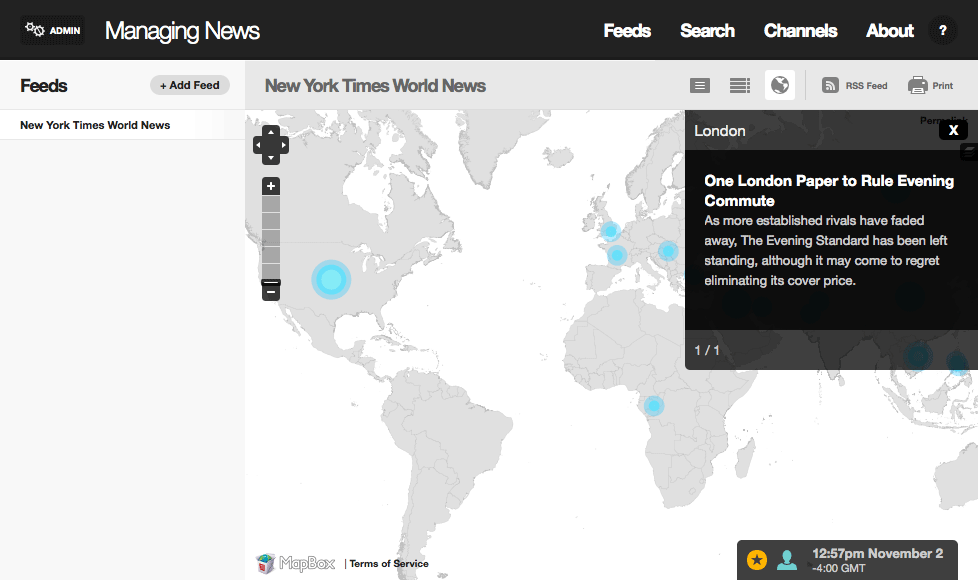Click the Add Feed button
This screenshot has width=978, height=580.
pyautogui.click(x=190, y=85)
